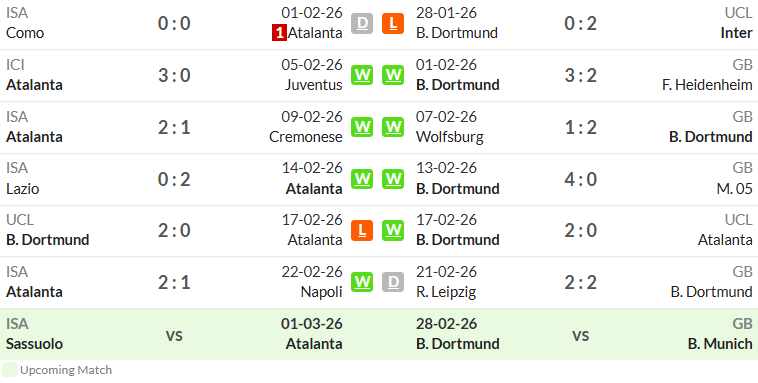The width and height of the screenshot is (758, 383).
Task: Open the 4 : 0 Dortmund vs M. 05 score
Action: coord(581,179)
